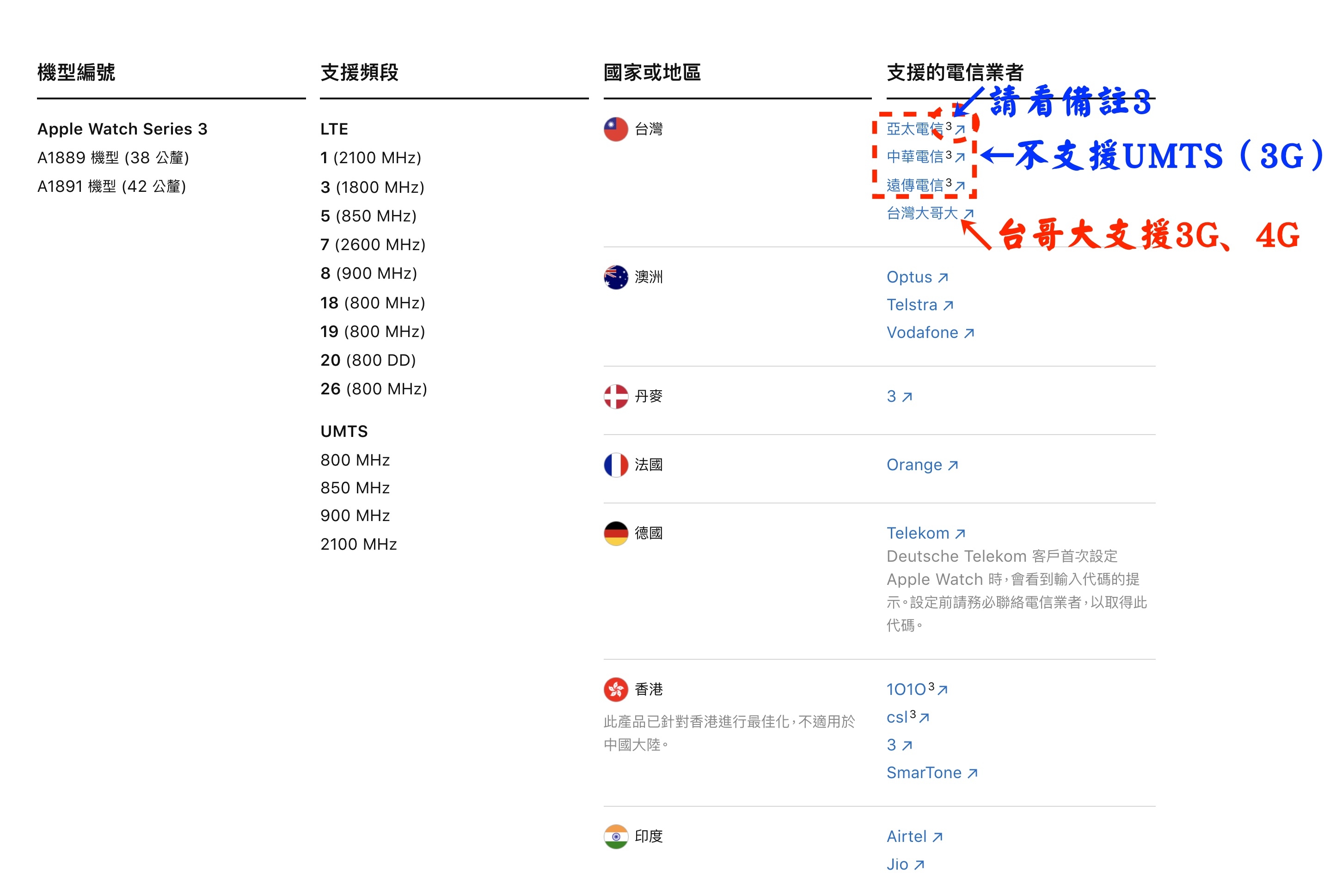Viewport: 1336px width, 896px height.
Task: Click the Deutsche Telekom setup note
Action: pos(1017,591)
